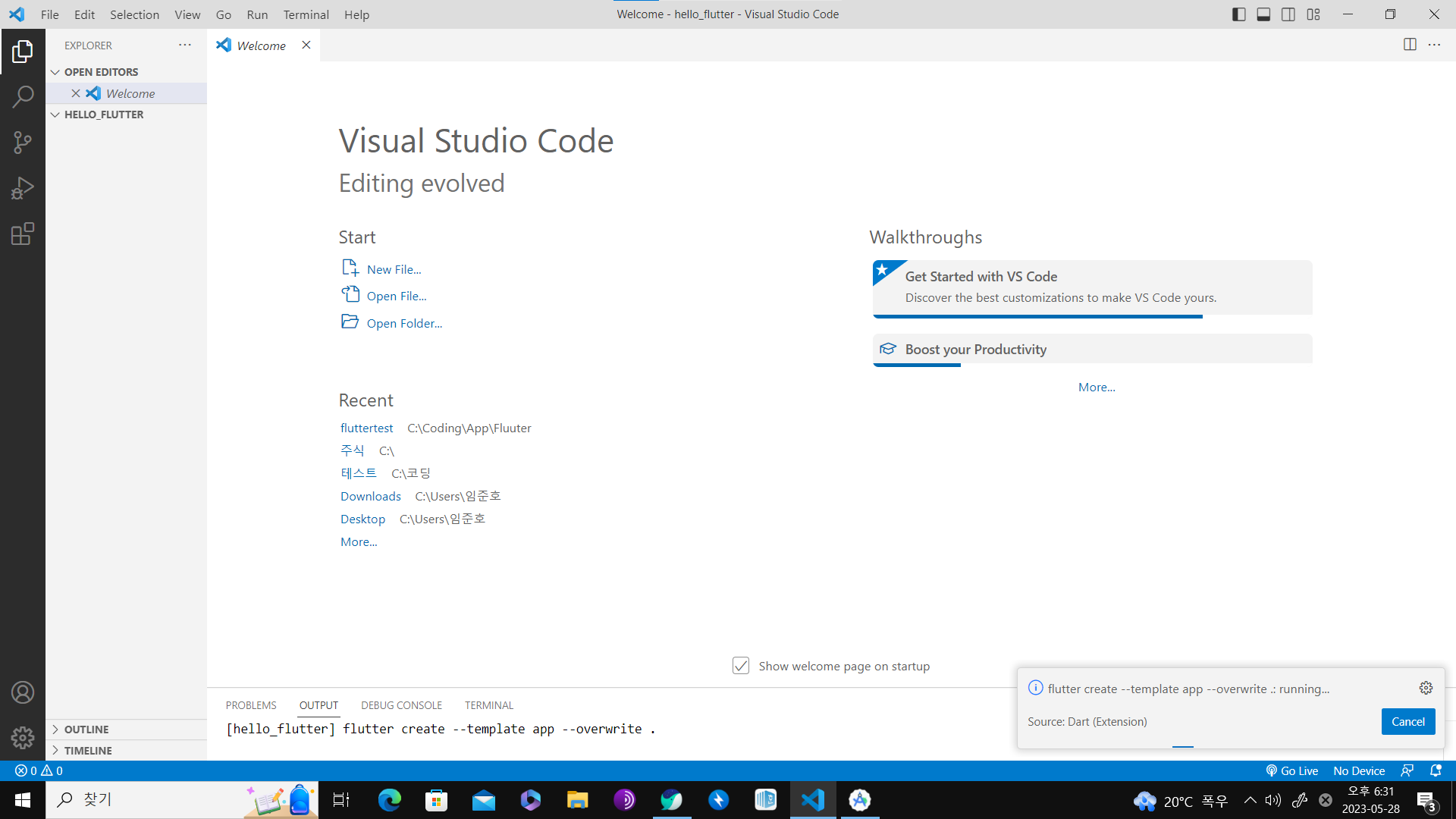The width and height of the screenshot is (1456, 819).
Task: Open the Explorer view in activity bar
Action: click(23, 52)
